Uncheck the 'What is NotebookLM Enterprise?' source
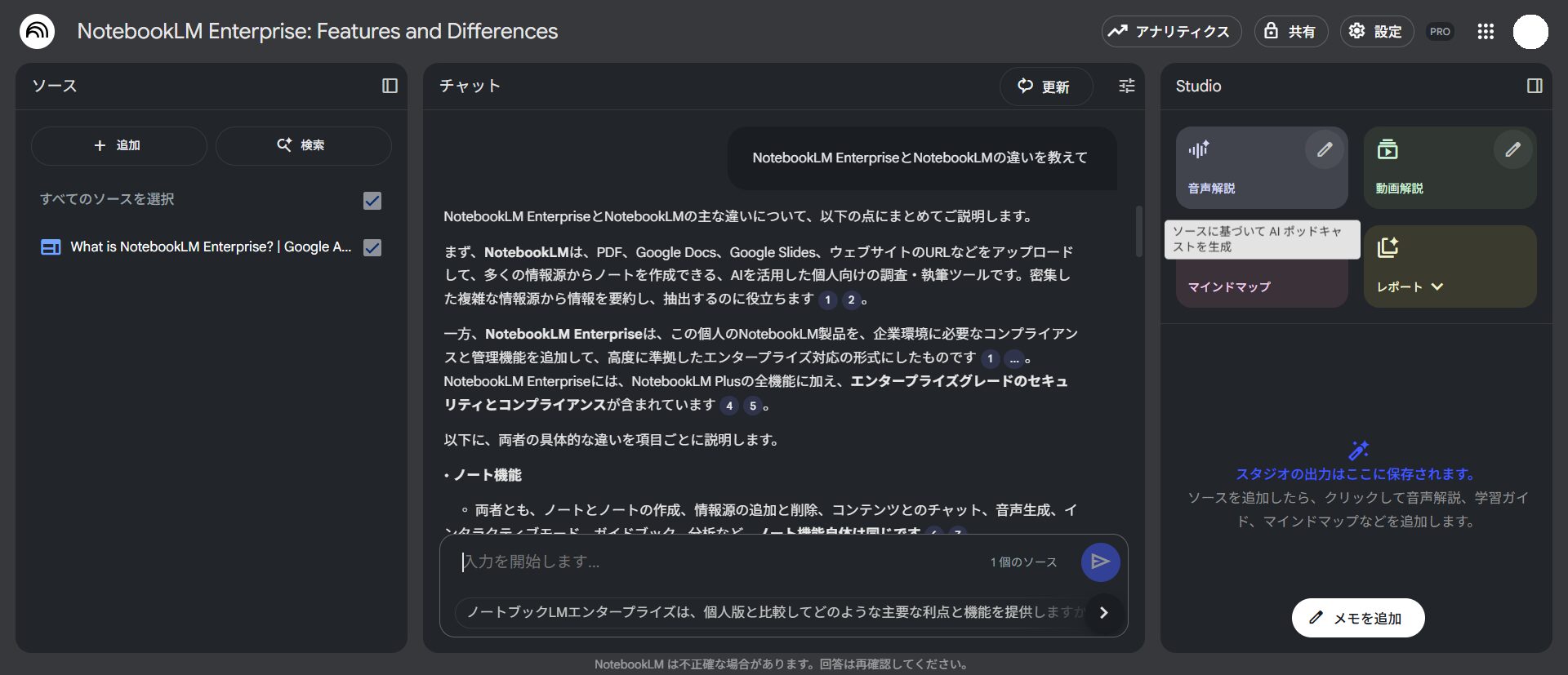The image size is (1568, 675). (372, 247)
